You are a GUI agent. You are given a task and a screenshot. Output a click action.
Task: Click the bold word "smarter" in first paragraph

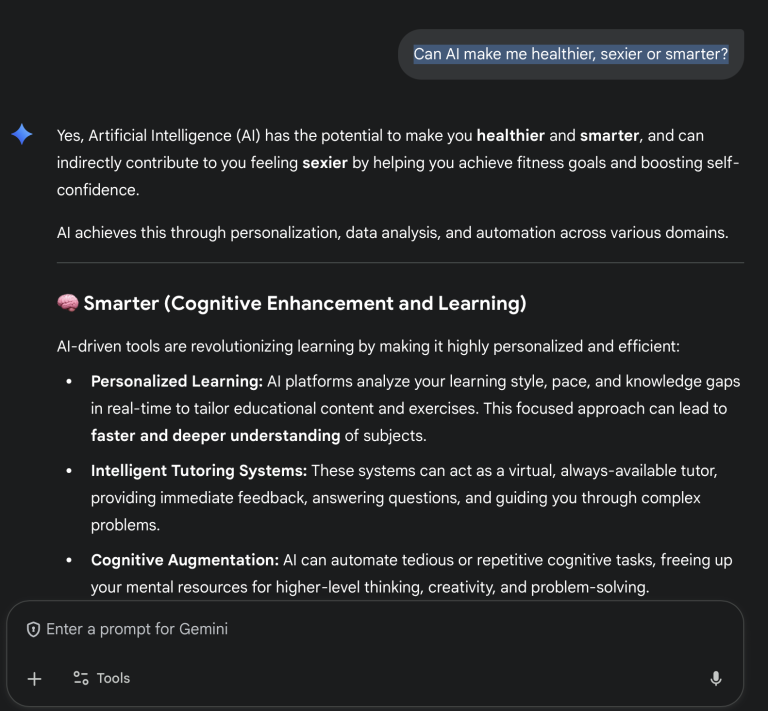610,135
